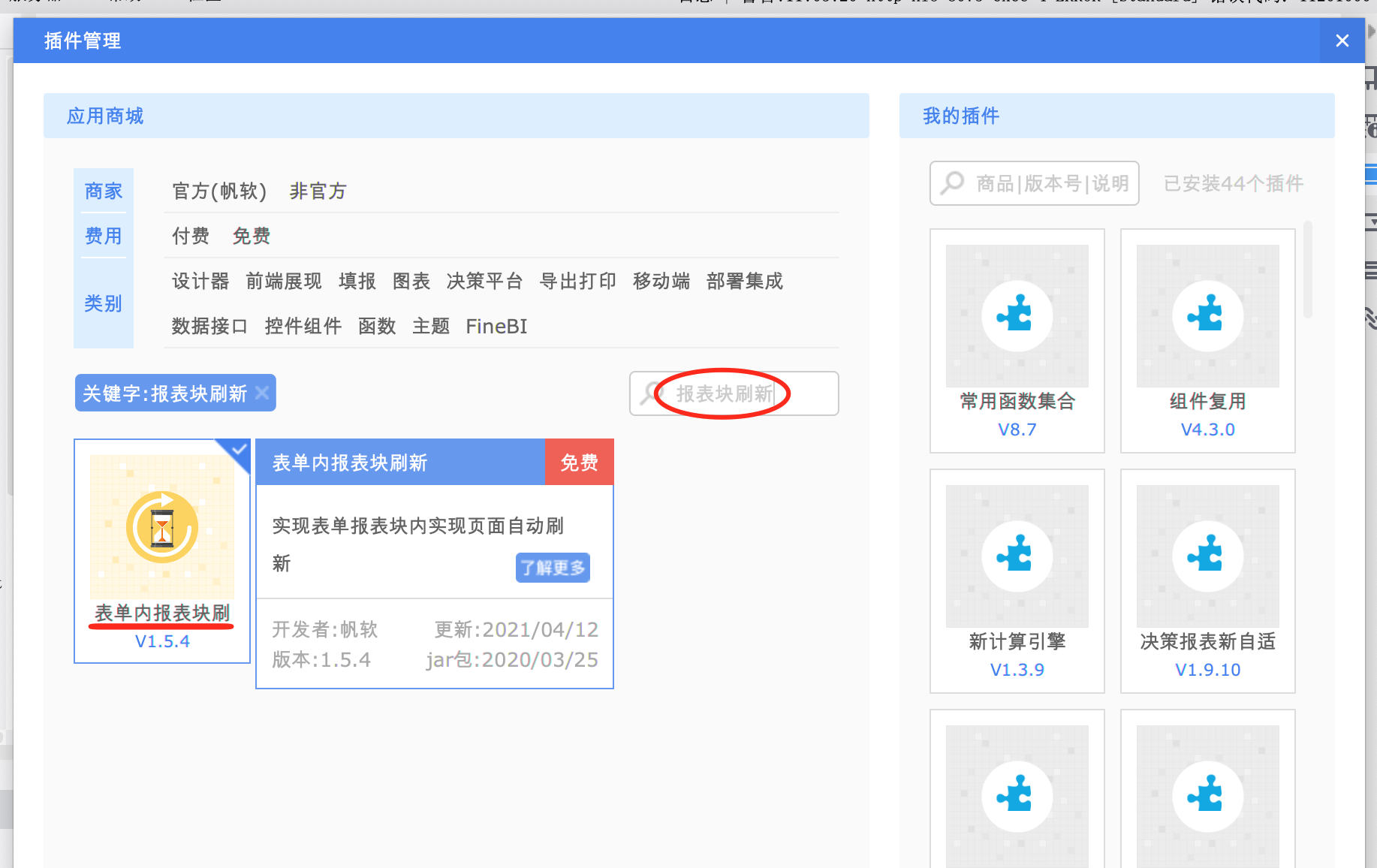Click the red 免费 price badge
Image resolution: width=1377 pixels, height=868 pixels.
coord(579,462)
